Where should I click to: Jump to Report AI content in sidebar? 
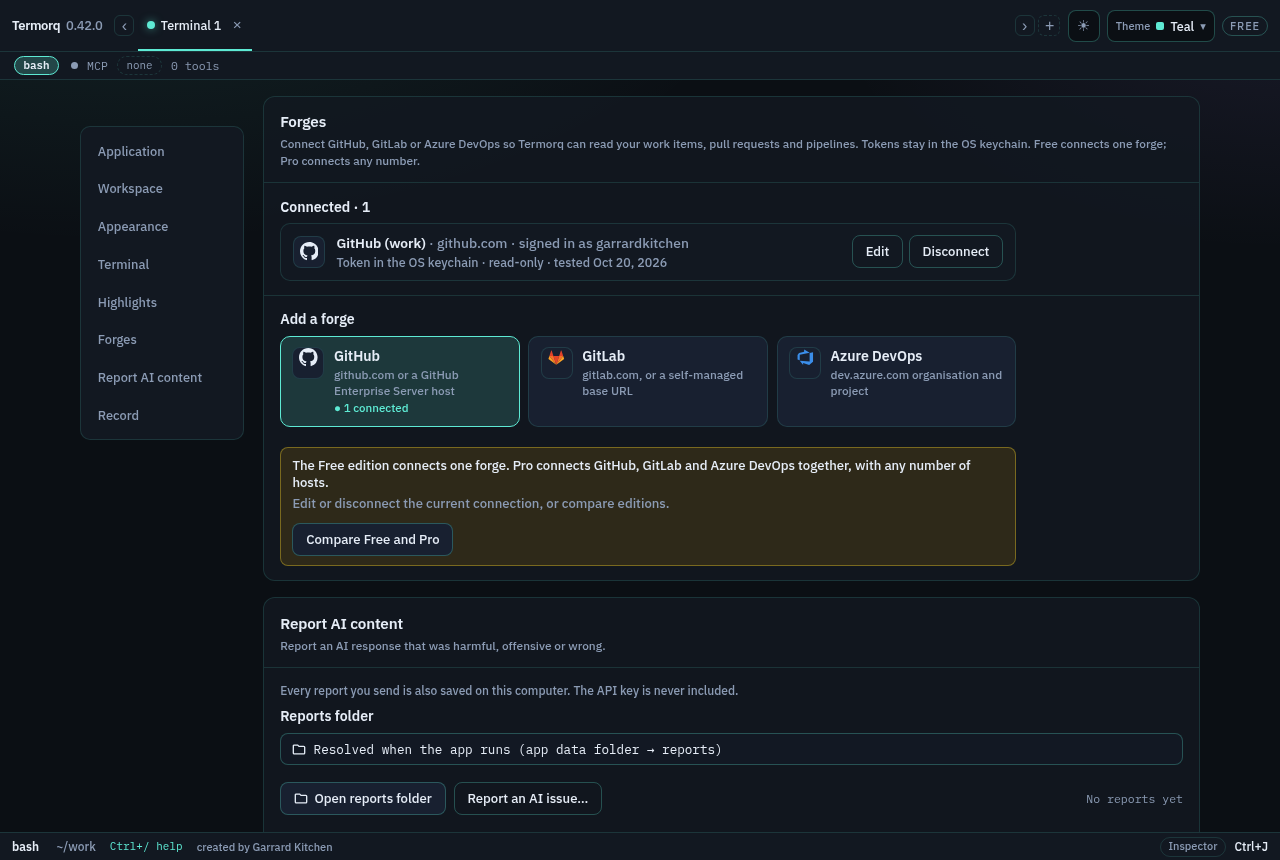pos(150,378)
